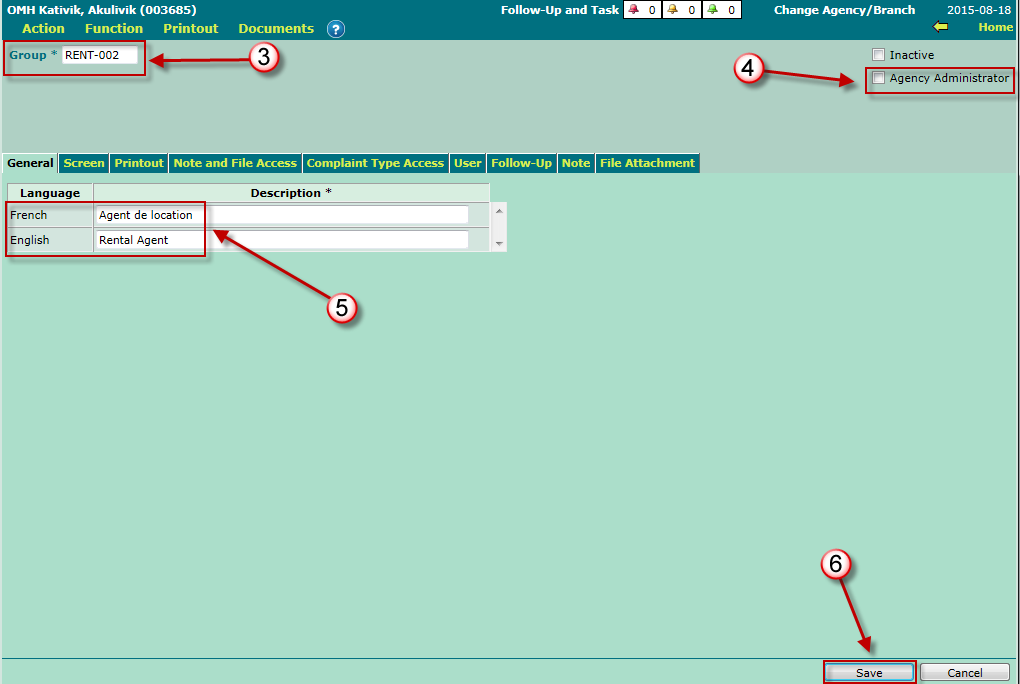Click the Change Agency/Branch link
The width and height of the screenshot is (1020, 684).
pos(844,10)
